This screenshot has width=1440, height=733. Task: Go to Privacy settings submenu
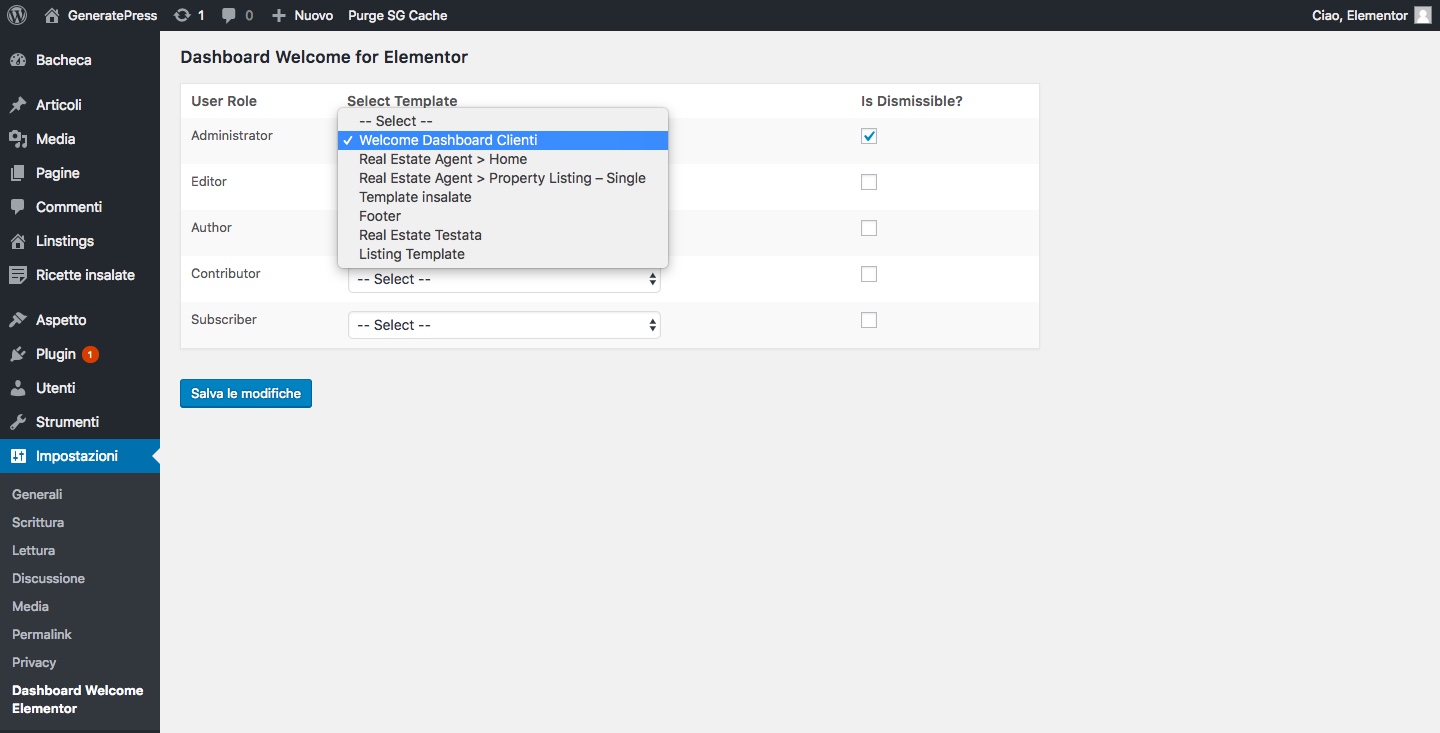pos(34,662)
